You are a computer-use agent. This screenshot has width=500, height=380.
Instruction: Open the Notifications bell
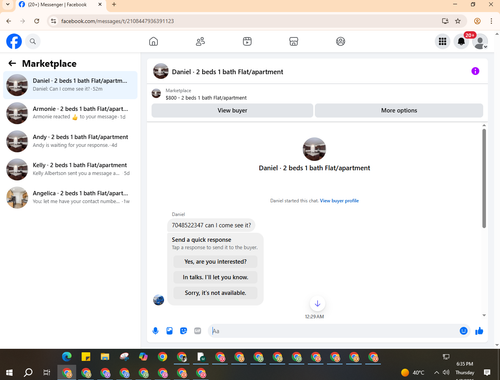(461, 41)
